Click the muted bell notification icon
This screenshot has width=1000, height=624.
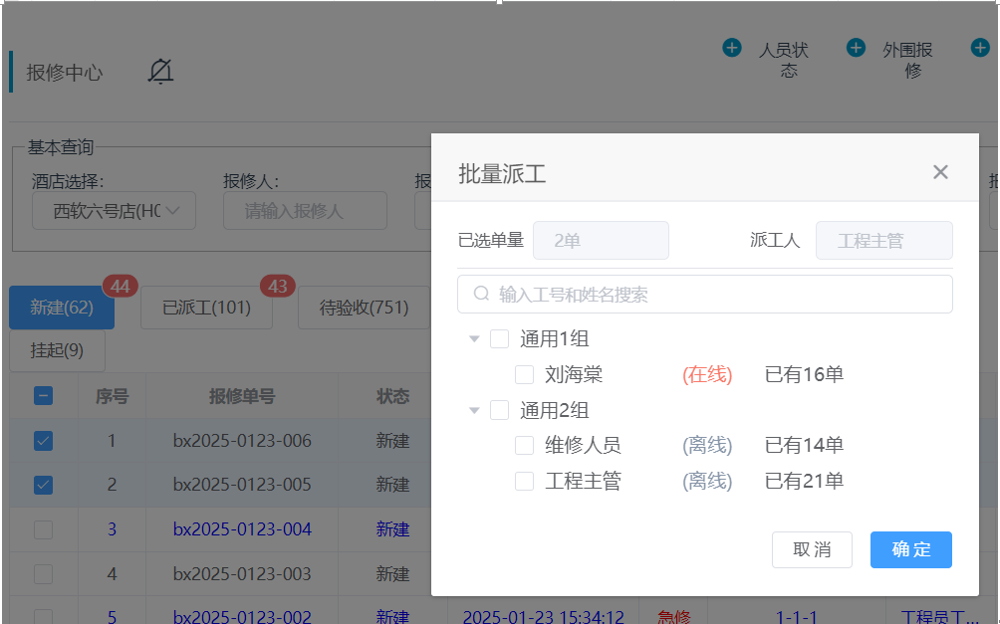point(160,72)
